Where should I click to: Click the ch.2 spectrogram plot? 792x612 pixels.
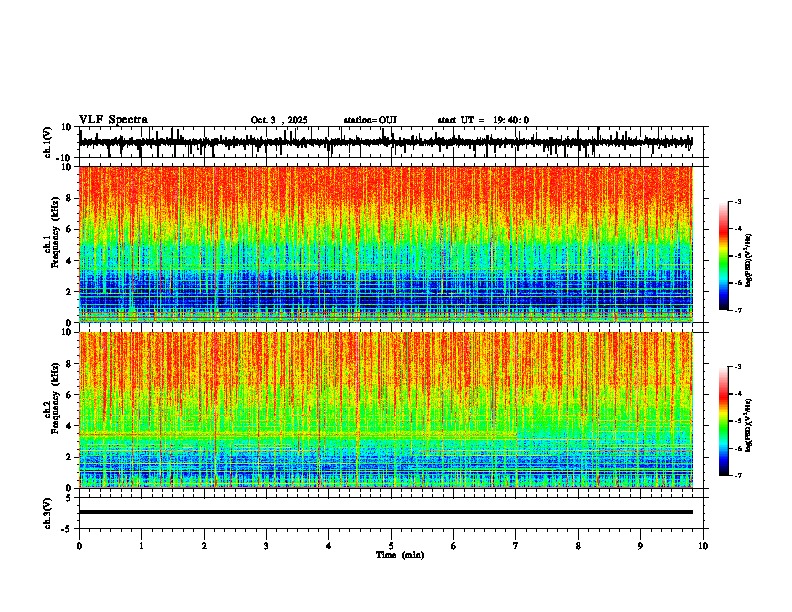[x=386, y=410]
